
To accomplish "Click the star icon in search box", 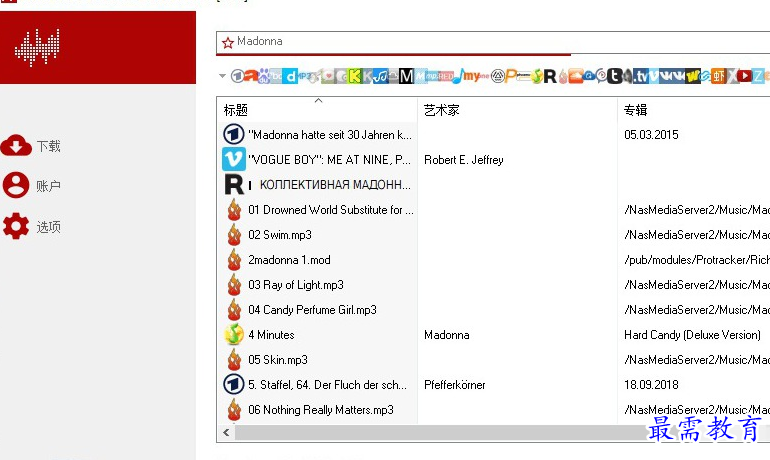I will click(227, 43).
